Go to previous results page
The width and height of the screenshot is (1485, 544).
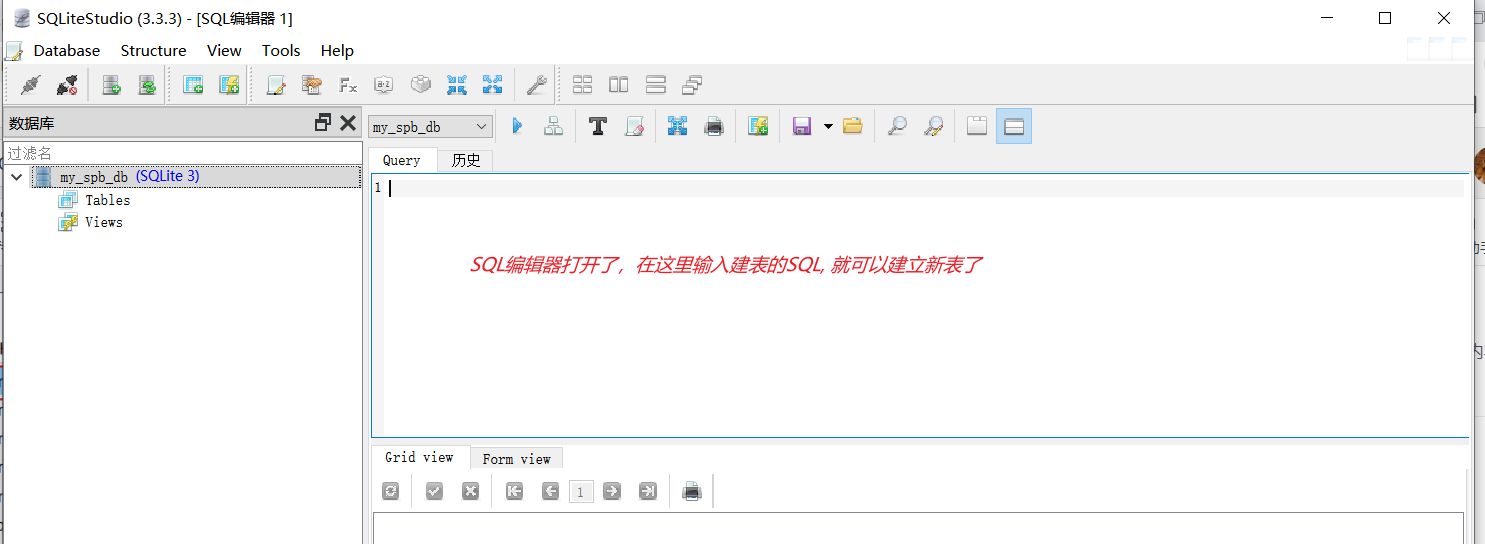pos(550,491)
